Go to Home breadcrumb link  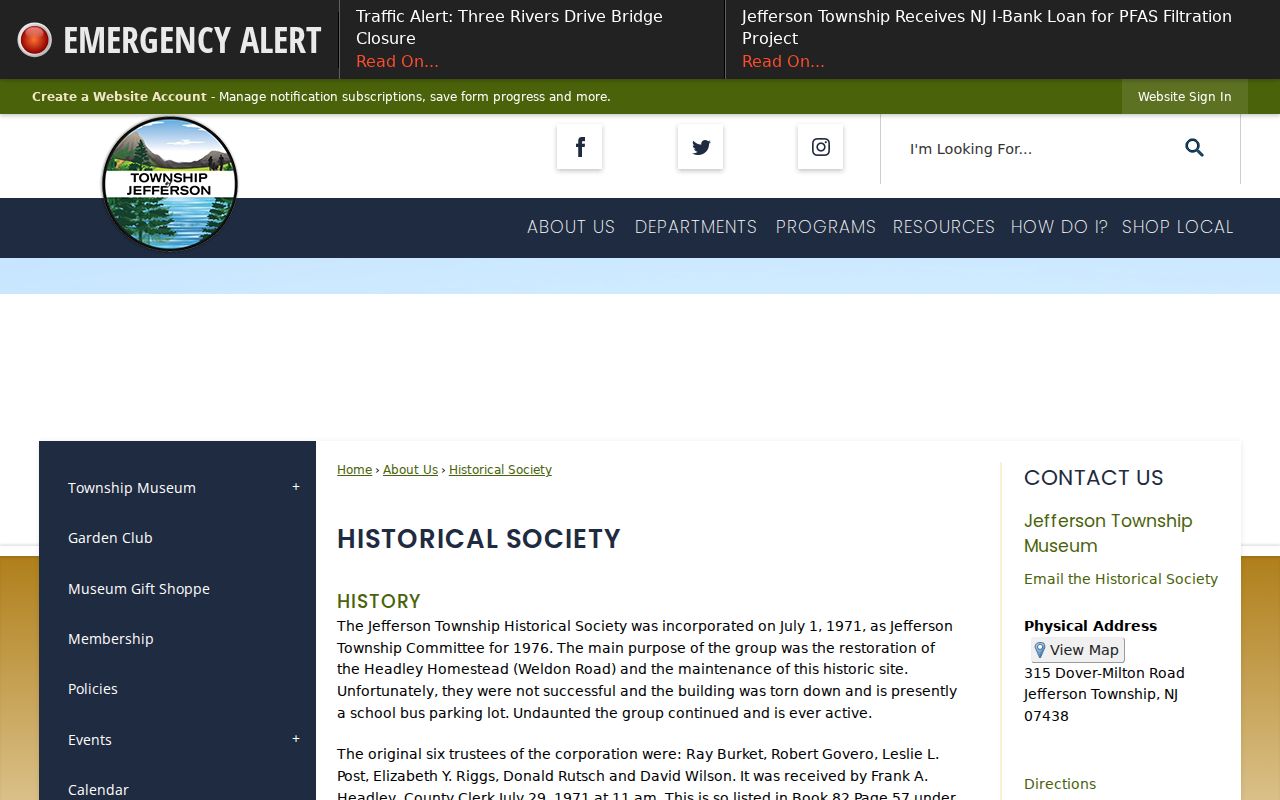354,470
